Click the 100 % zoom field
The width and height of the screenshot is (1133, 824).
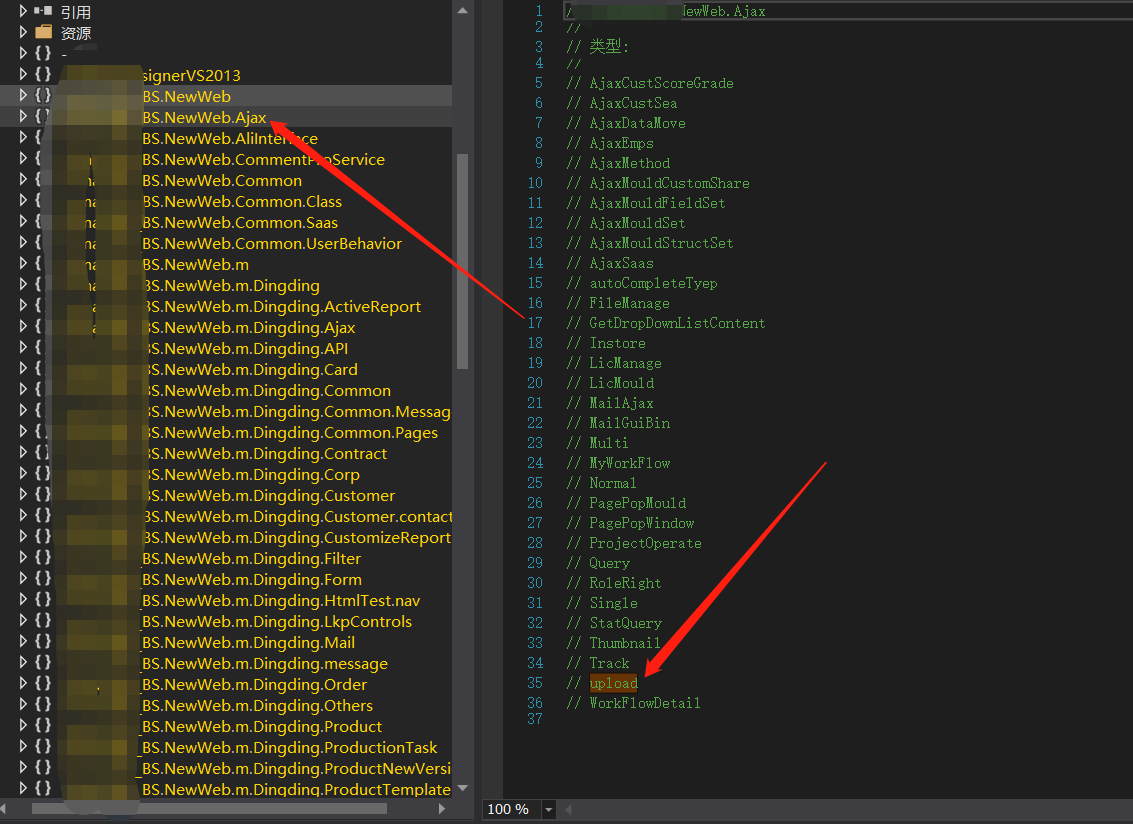coord(512,810)
